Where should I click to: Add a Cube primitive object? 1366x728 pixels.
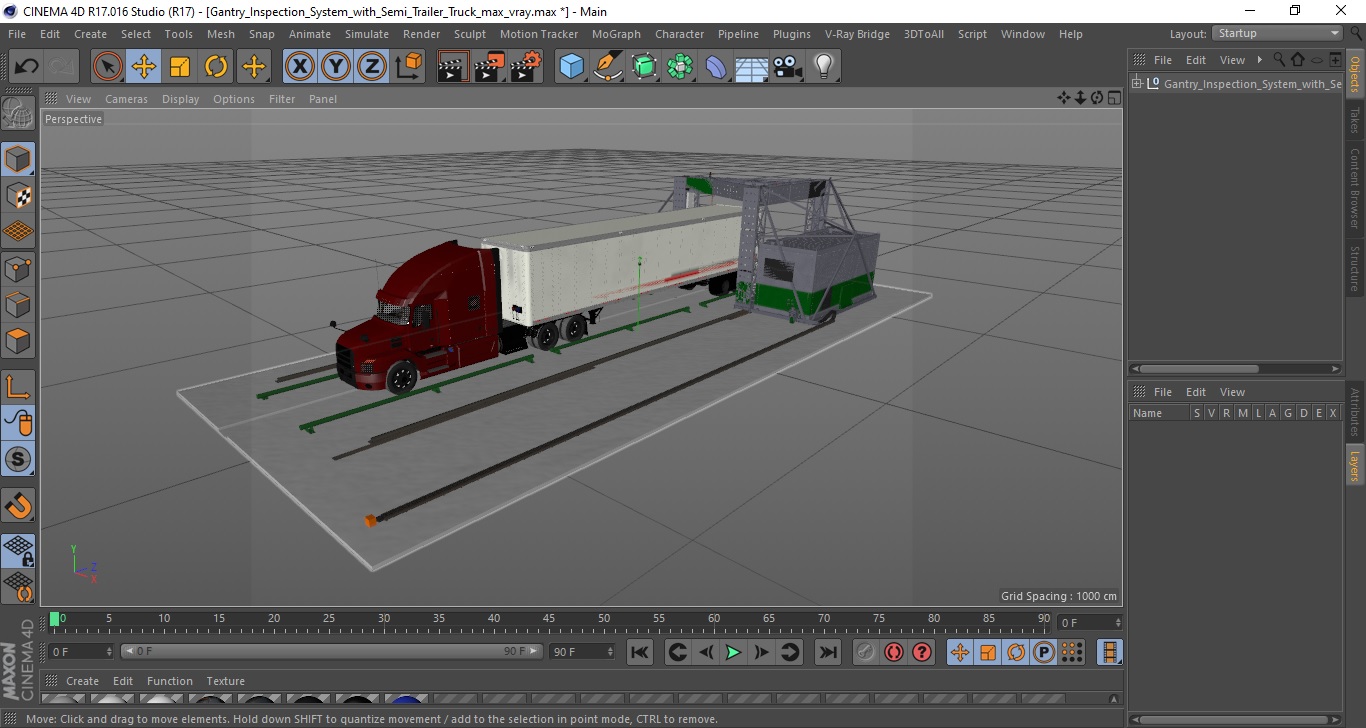[x=571, y=67]
